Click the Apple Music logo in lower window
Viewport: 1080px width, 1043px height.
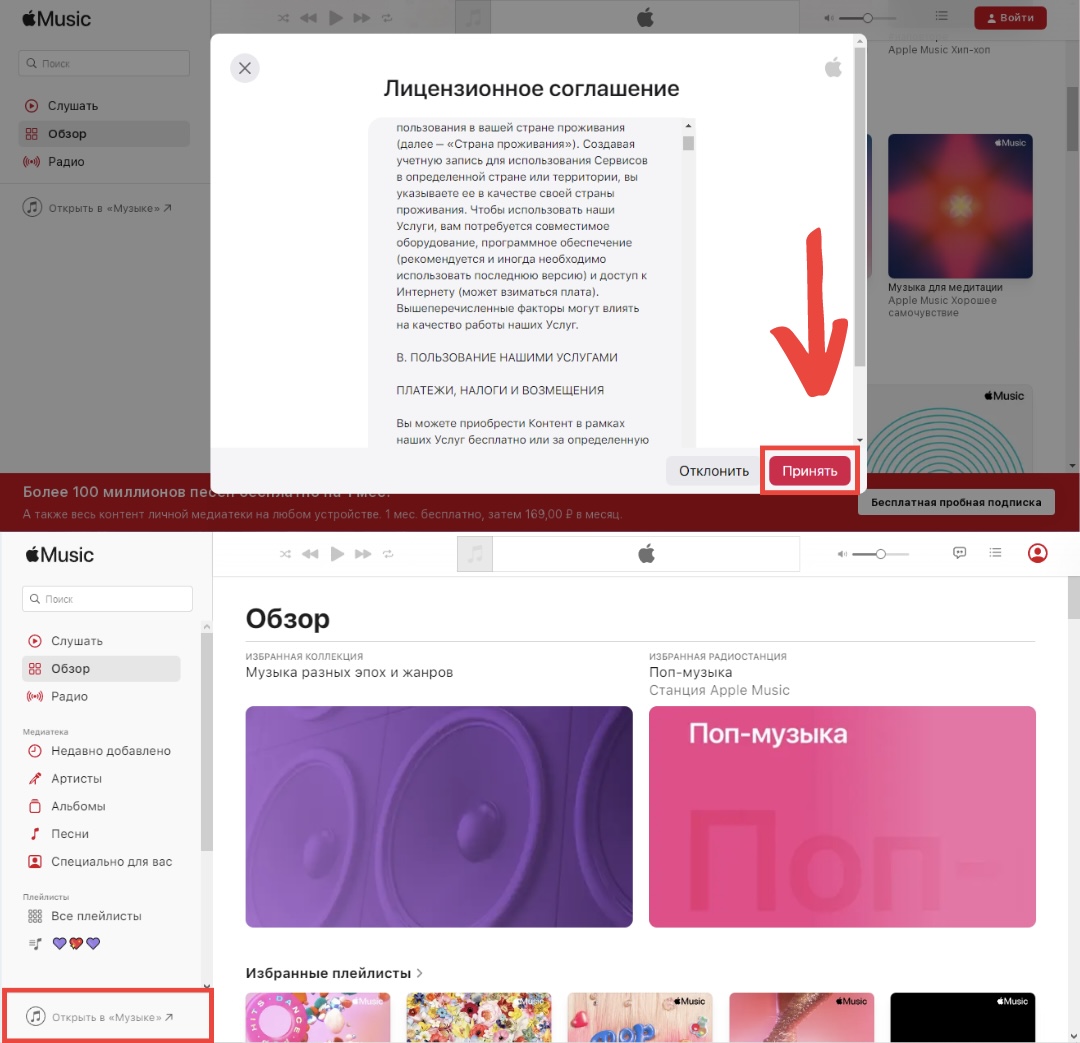[59, 555]
